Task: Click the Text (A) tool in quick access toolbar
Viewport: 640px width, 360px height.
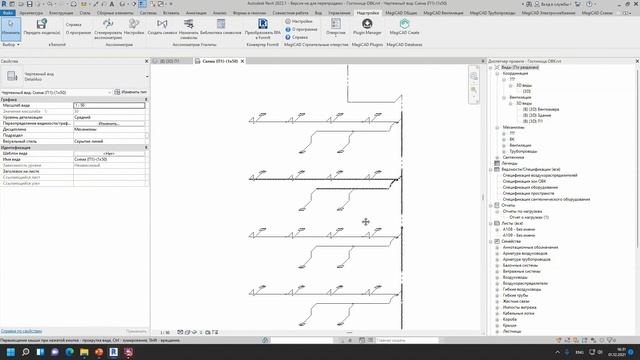Action: click(111, 4)
